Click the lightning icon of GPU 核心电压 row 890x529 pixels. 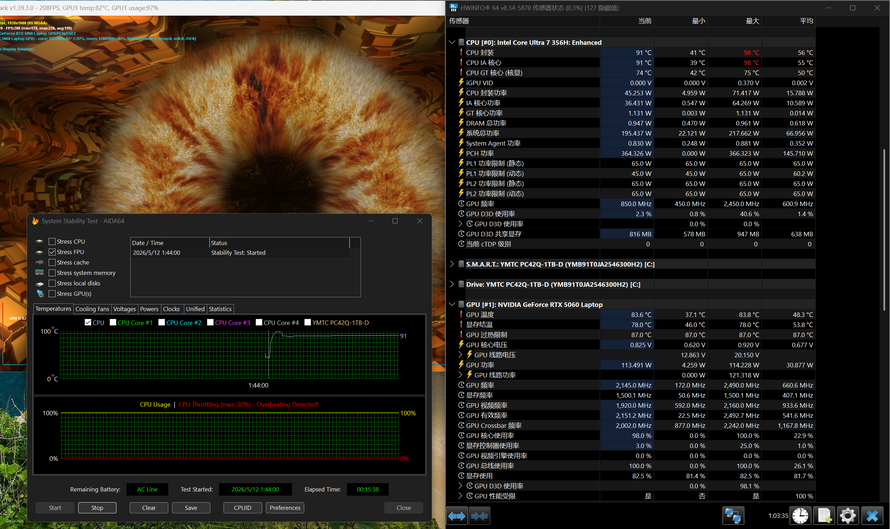pyautogui.click(x=461, y=345)
